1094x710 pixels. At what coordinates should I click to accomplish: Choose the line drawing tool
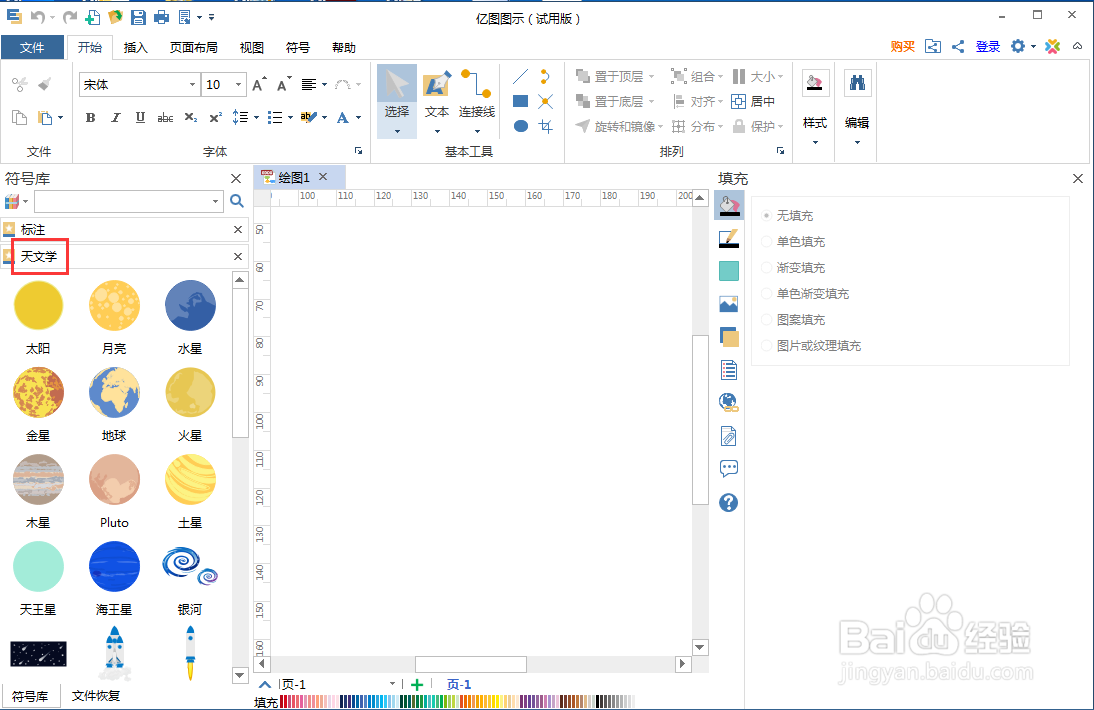(520, 77)
